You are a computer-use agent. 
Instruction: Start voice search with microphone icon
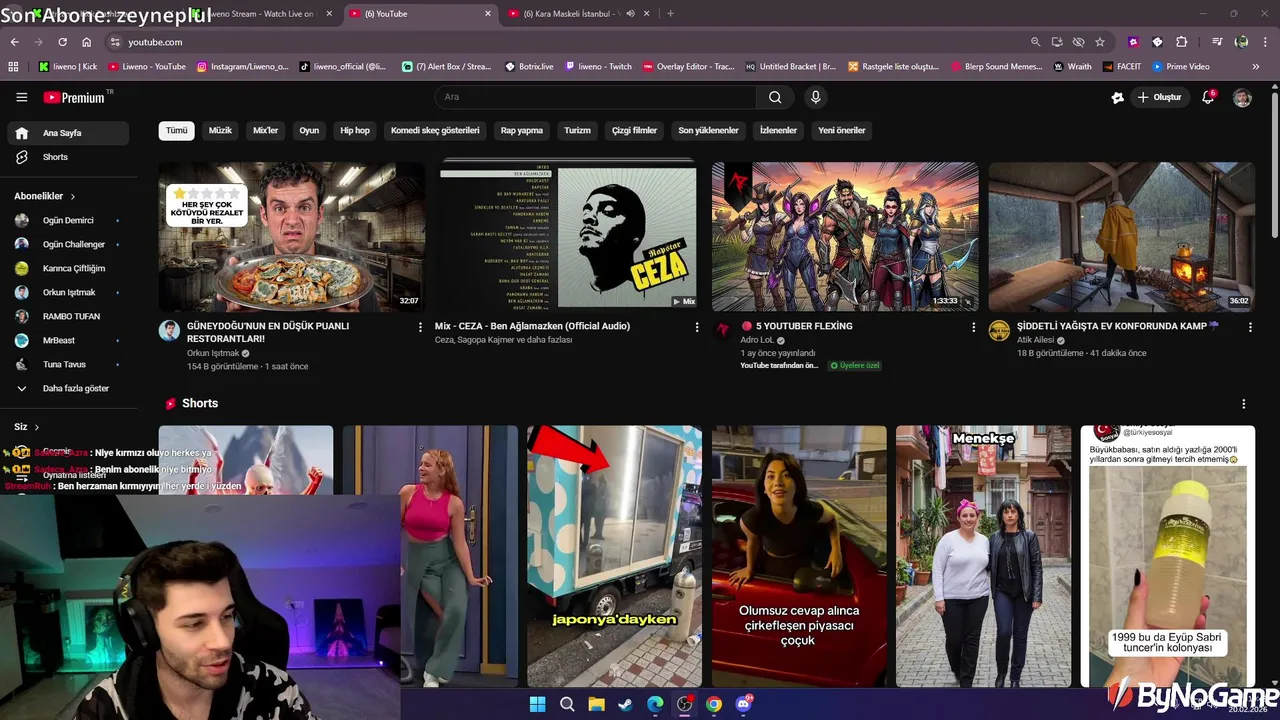[815, 97]
